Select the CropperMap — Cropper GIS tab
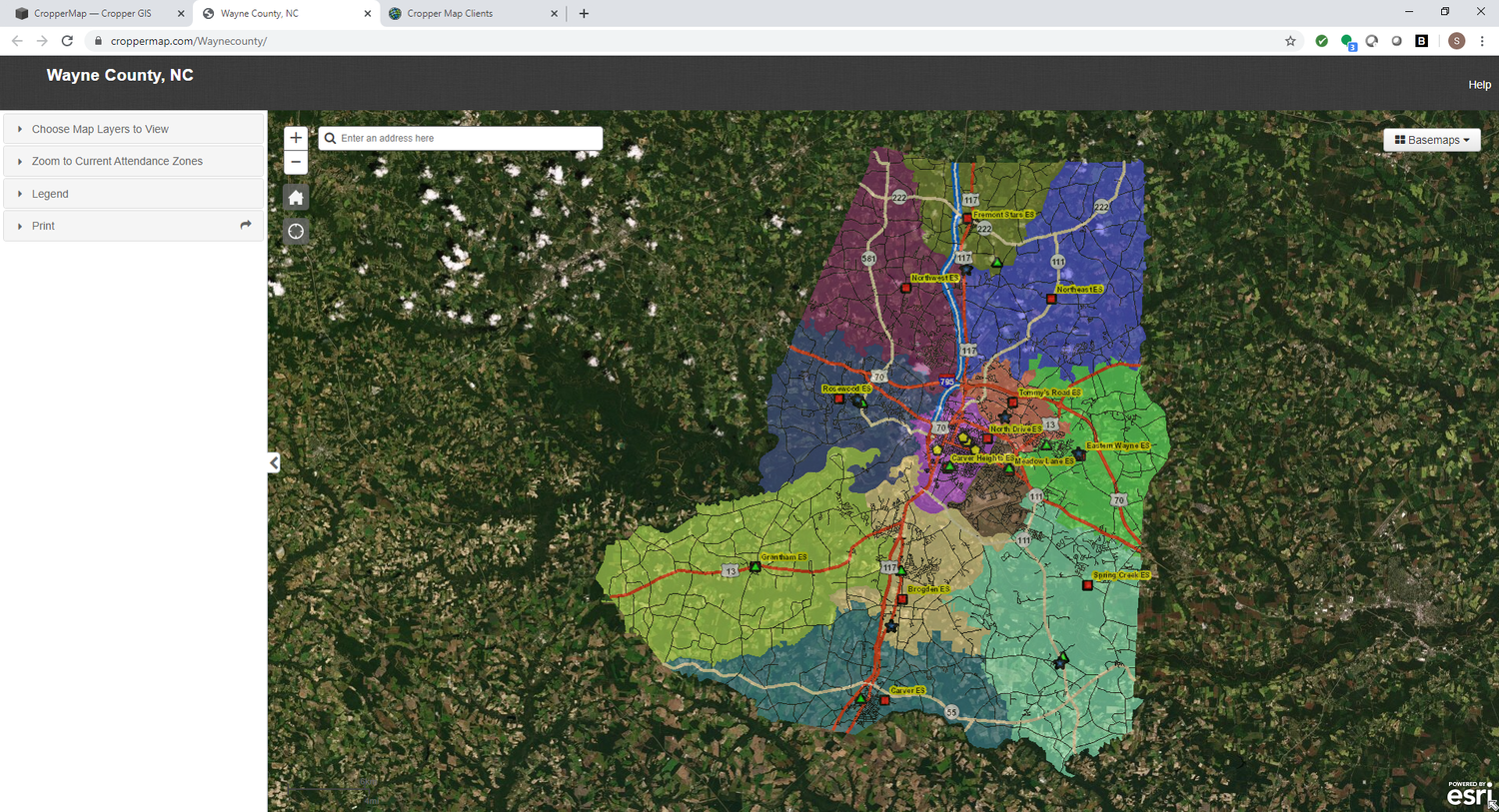 (x=90, y=13)
